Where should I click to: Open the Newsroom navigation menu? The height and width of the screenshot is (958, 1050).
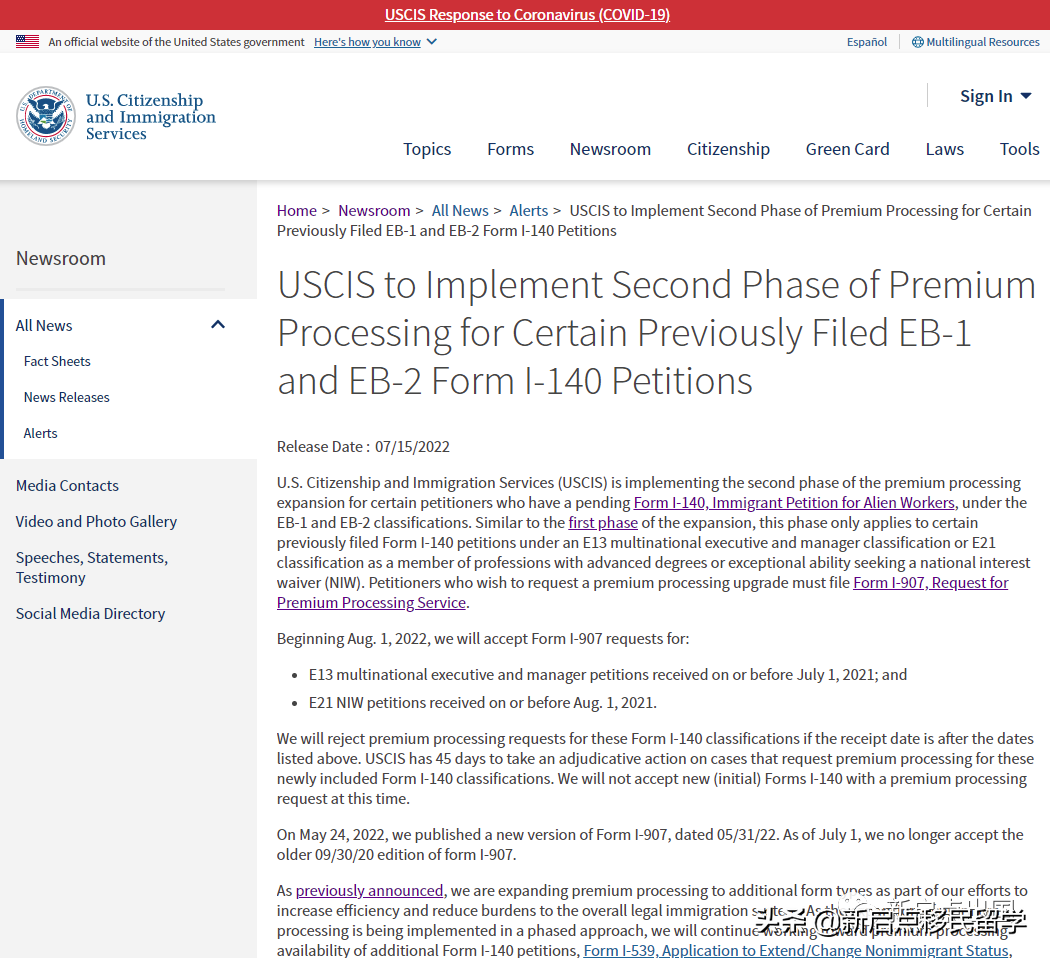[610, 149]
